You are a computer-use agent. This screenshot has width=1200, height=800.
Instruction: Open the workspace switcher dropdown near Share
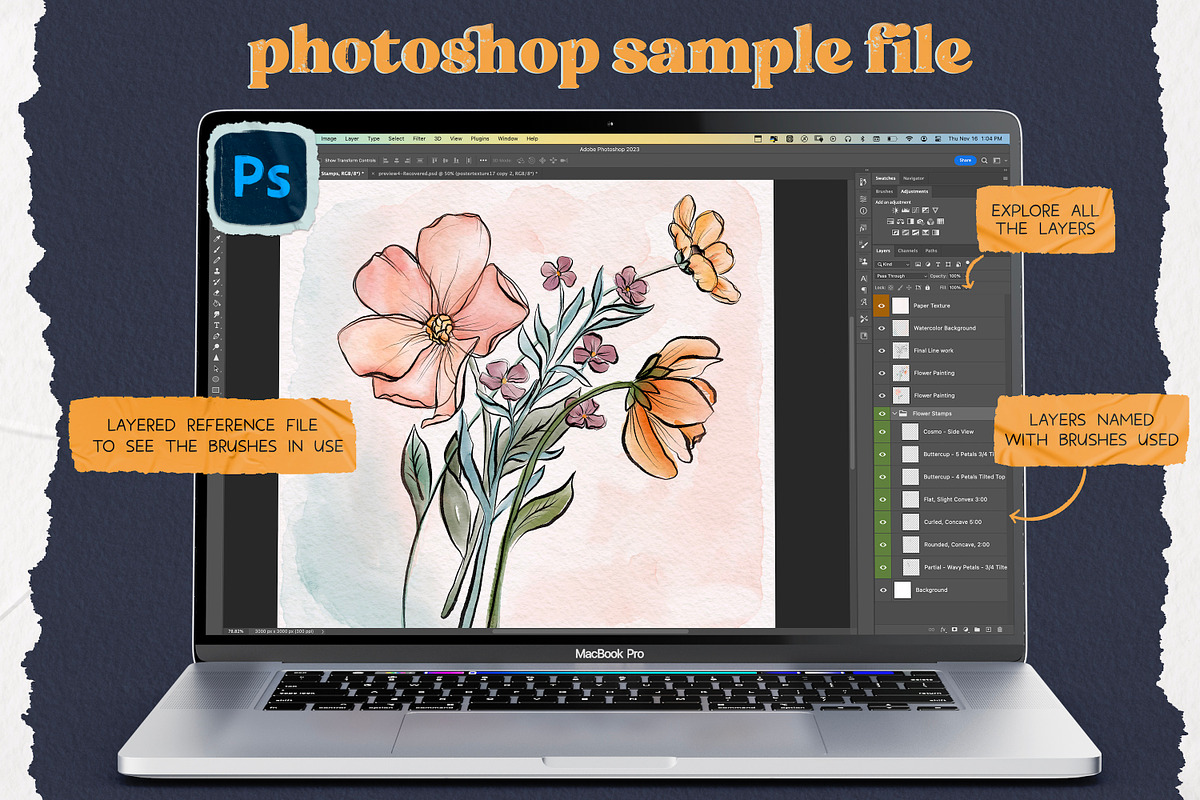coord(999,160)
